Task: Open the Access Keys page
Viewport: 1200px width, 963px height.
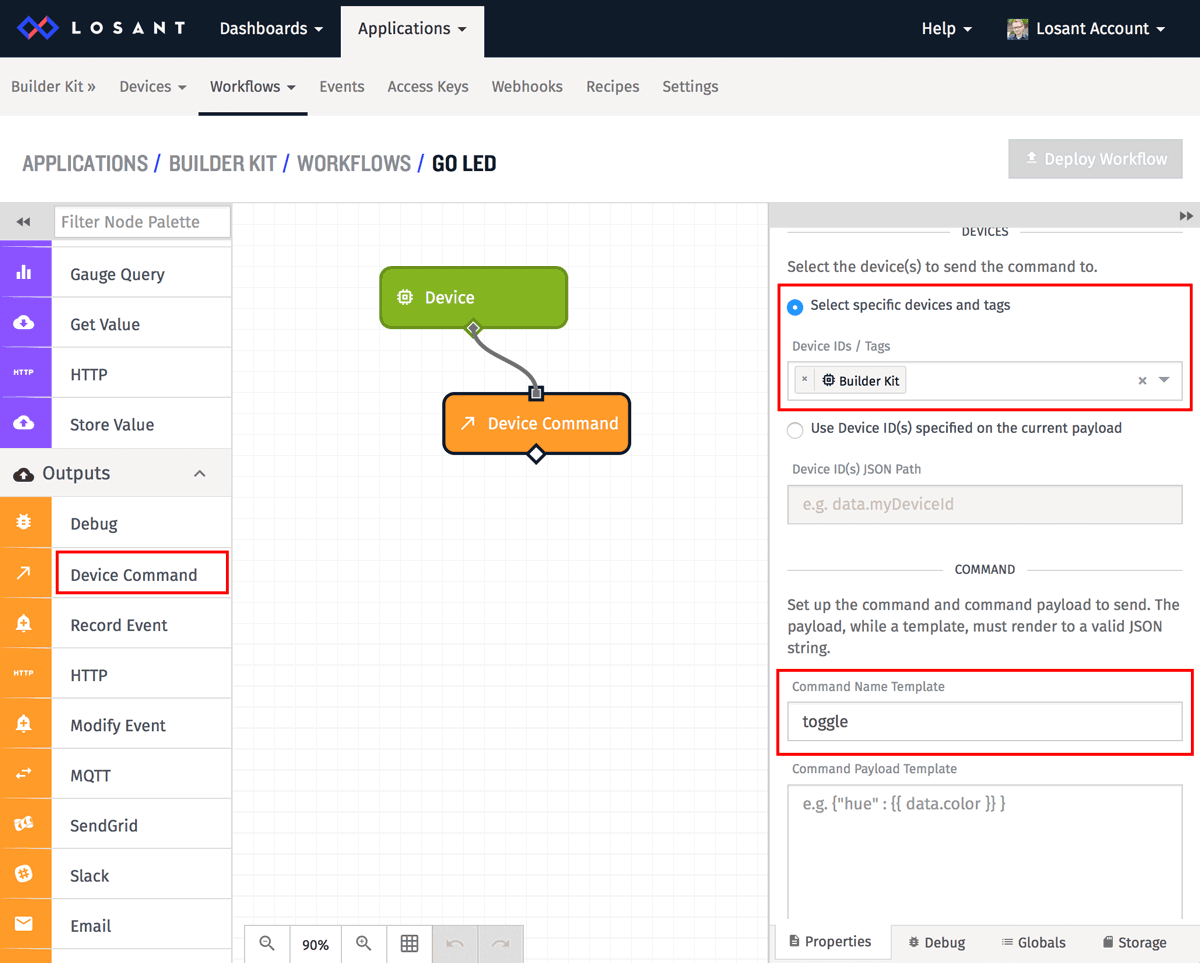Action: coord(428,87)
